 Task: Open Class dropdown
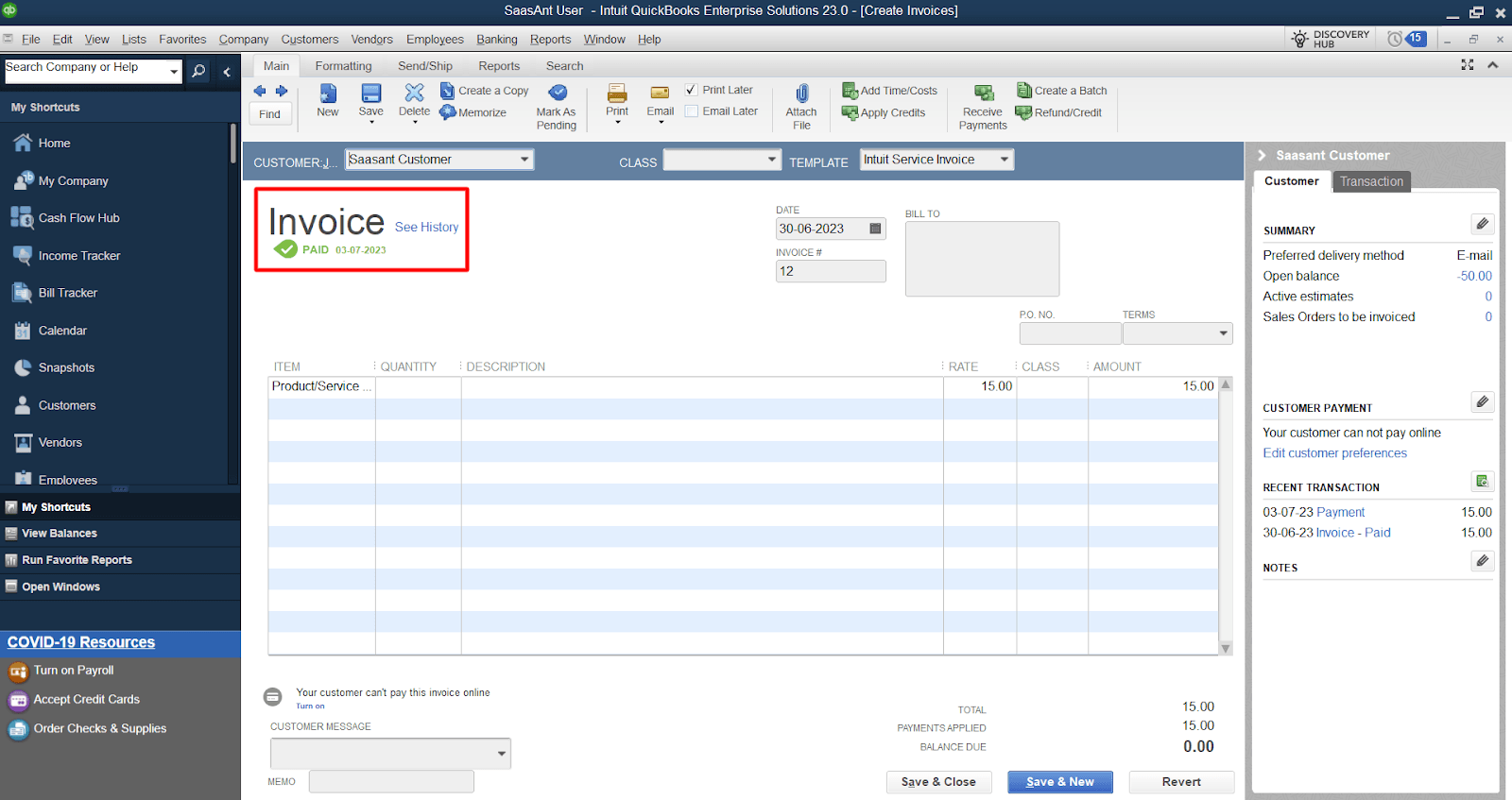(772, 160)
